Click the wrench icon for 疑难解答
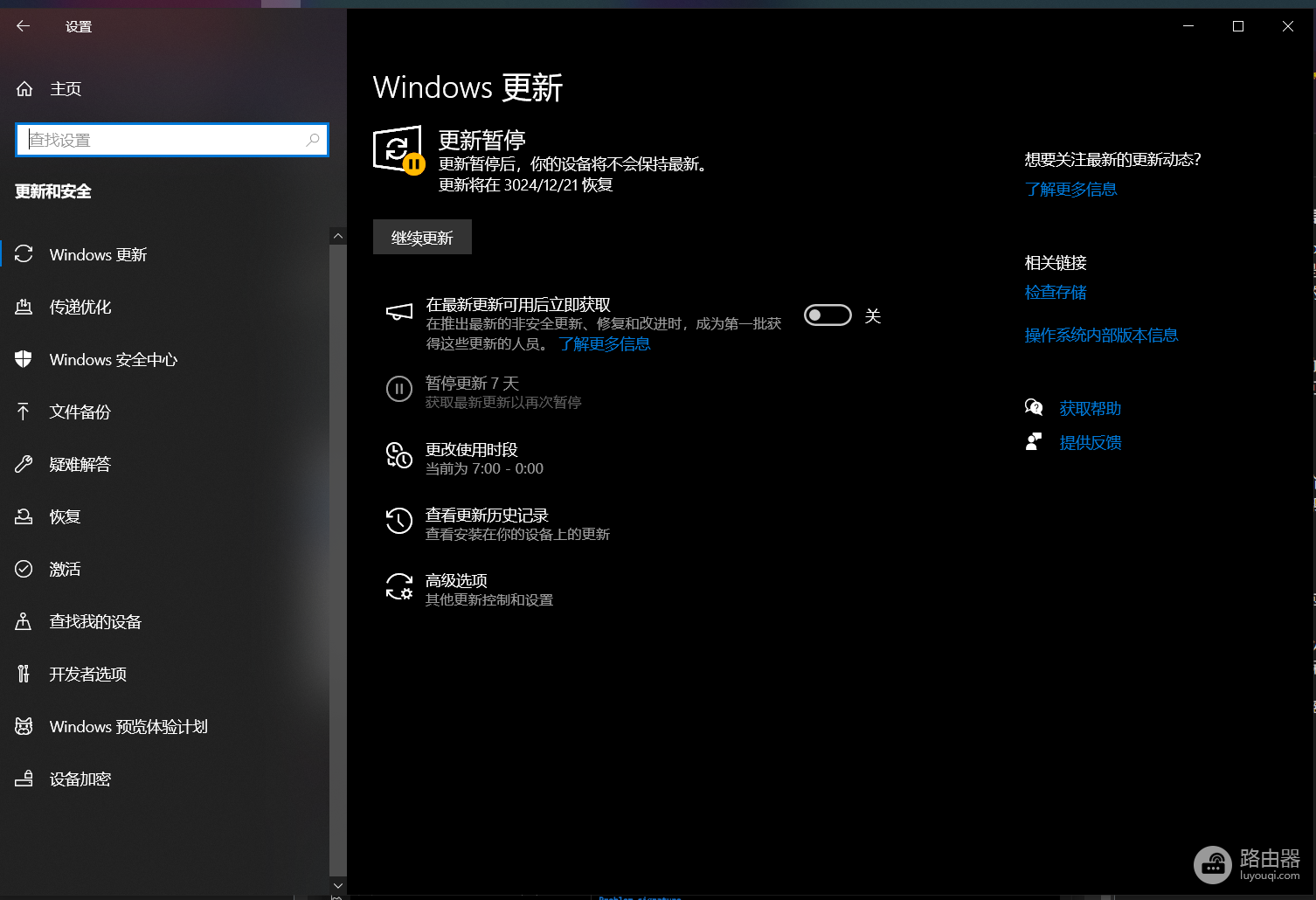Viewport: 1316px width, 900px height. [x=24, y=464]
